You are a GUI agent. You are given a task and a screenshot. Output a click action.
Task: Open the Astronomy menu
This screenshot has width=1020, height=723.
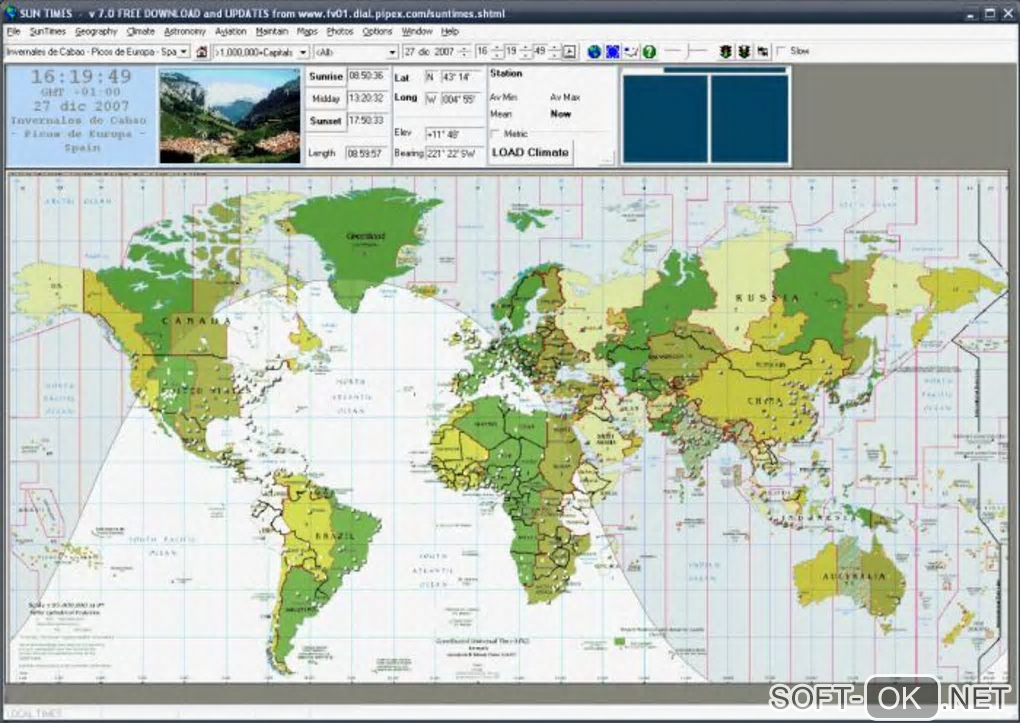click(x=184, y=31)
